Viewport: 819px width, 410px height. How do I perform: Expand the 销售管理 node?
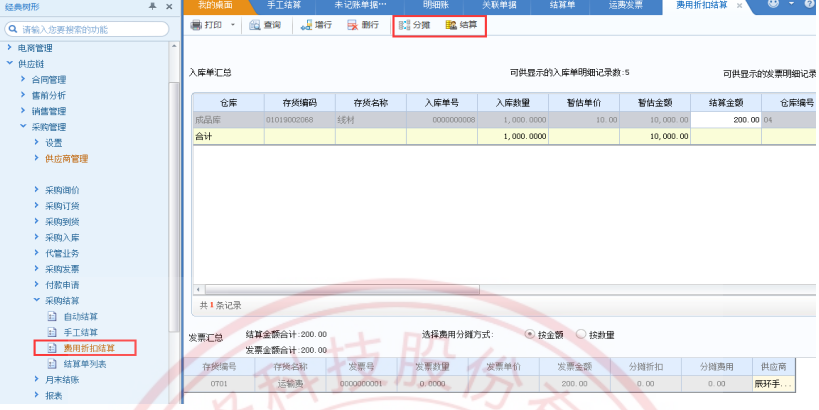tap(23, 111)
